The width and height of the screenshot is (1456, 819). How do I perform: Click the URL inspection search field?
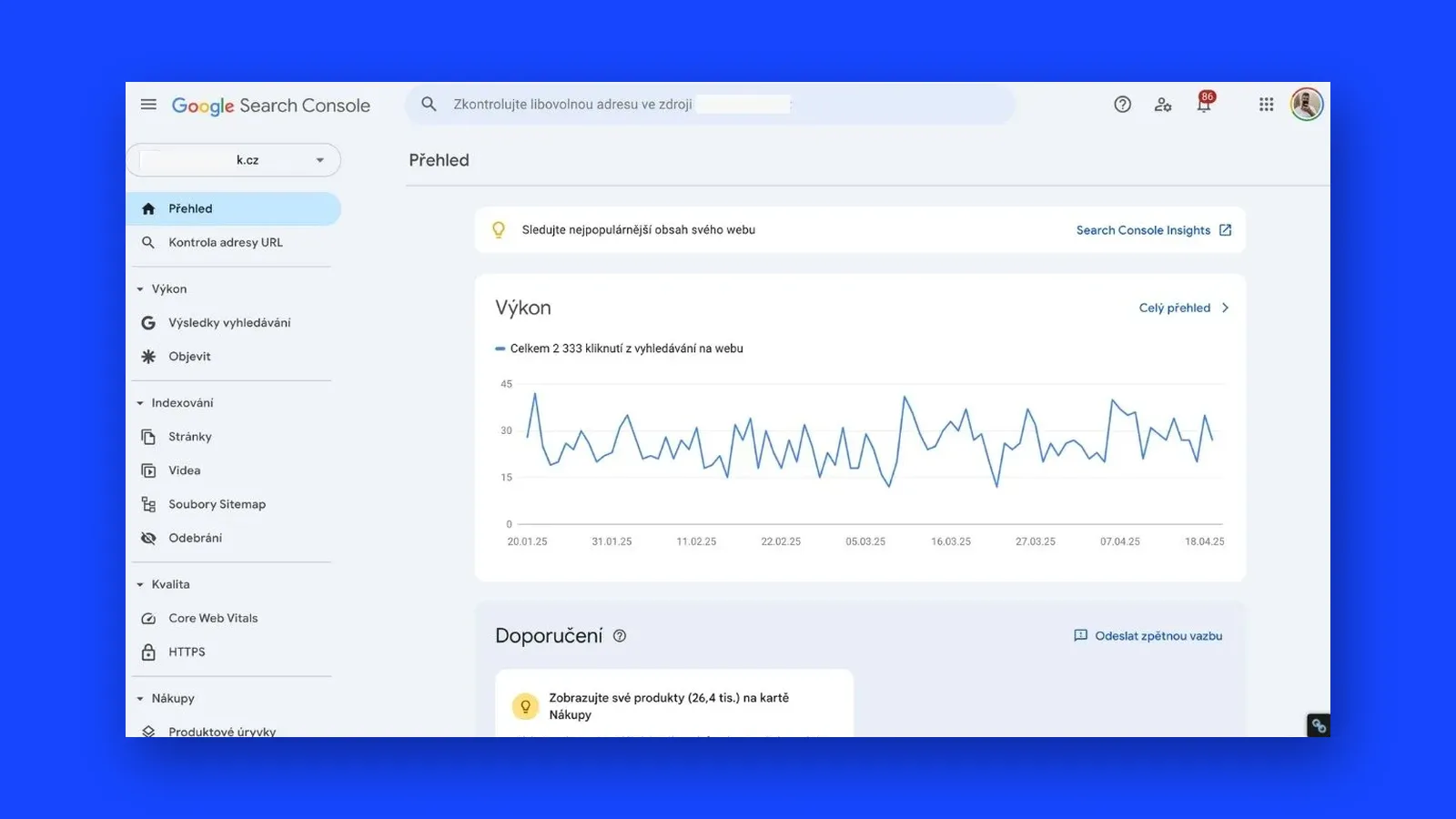[710, 104]
